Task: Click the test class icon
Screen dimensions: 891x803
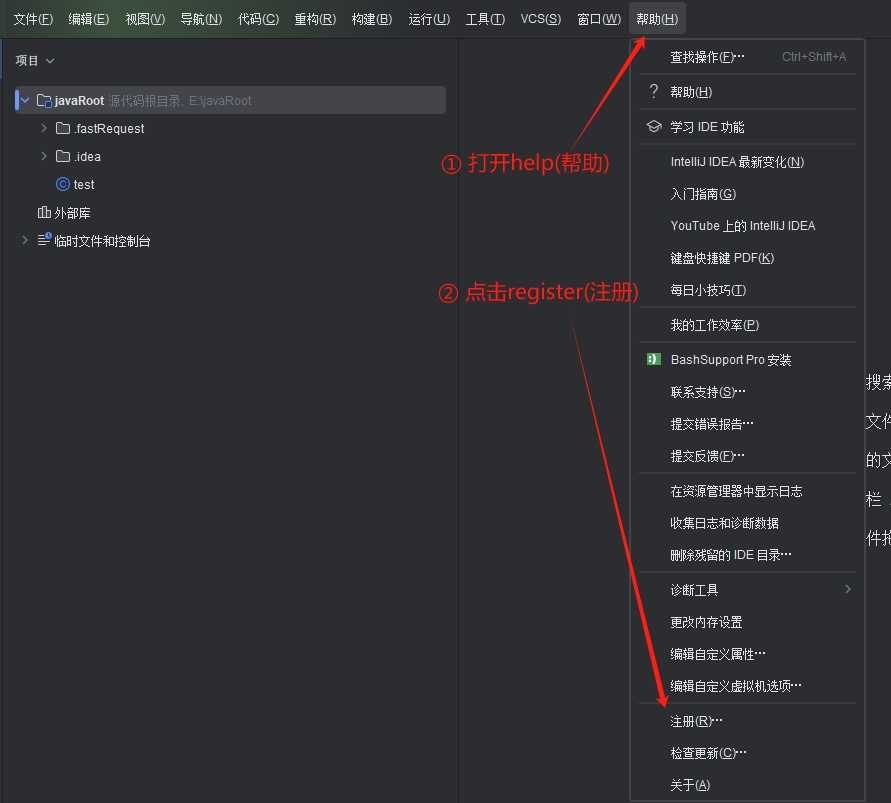Action: tap(63, 184)
